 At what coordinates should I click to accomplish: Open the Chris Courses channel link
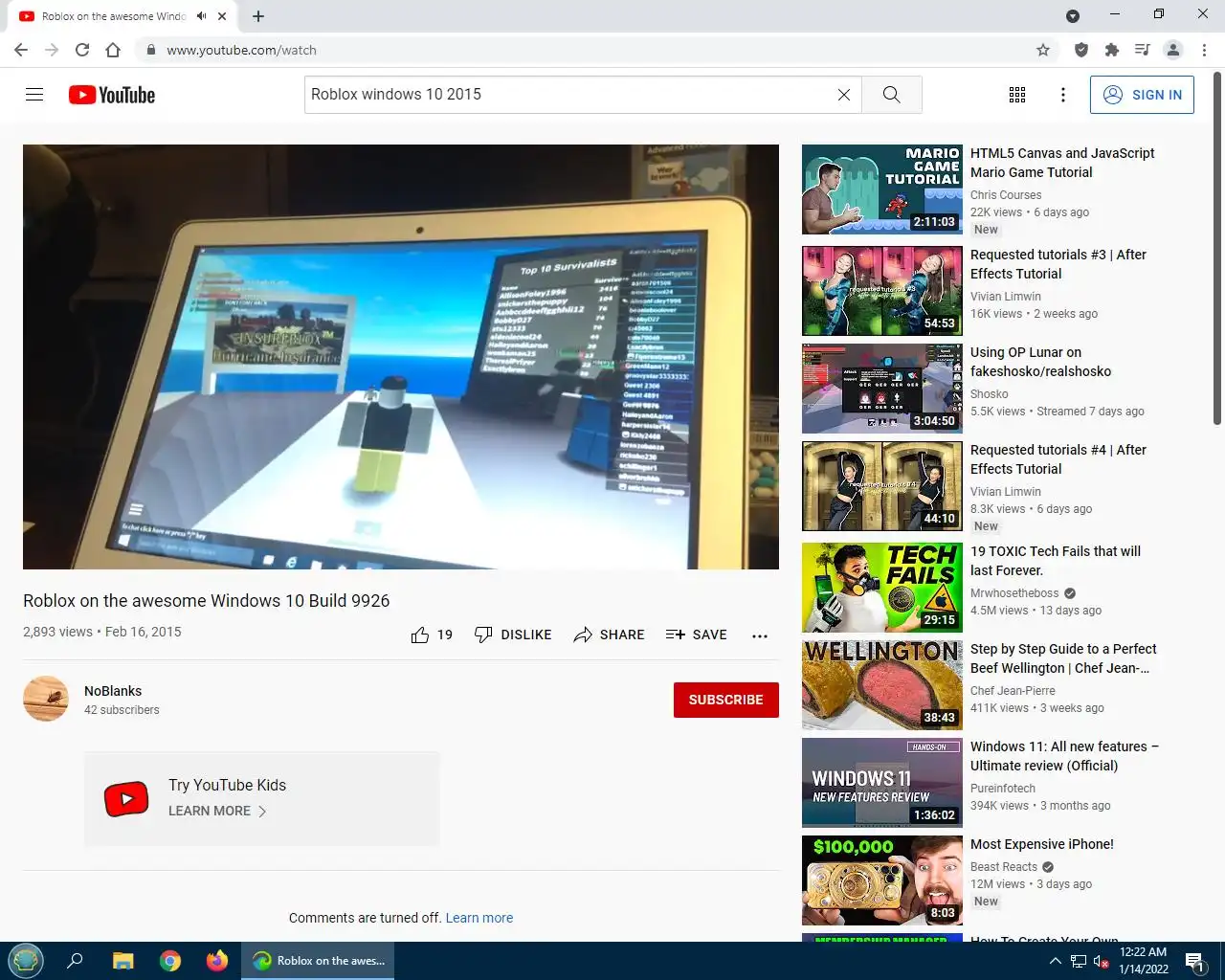[1006, 195]
